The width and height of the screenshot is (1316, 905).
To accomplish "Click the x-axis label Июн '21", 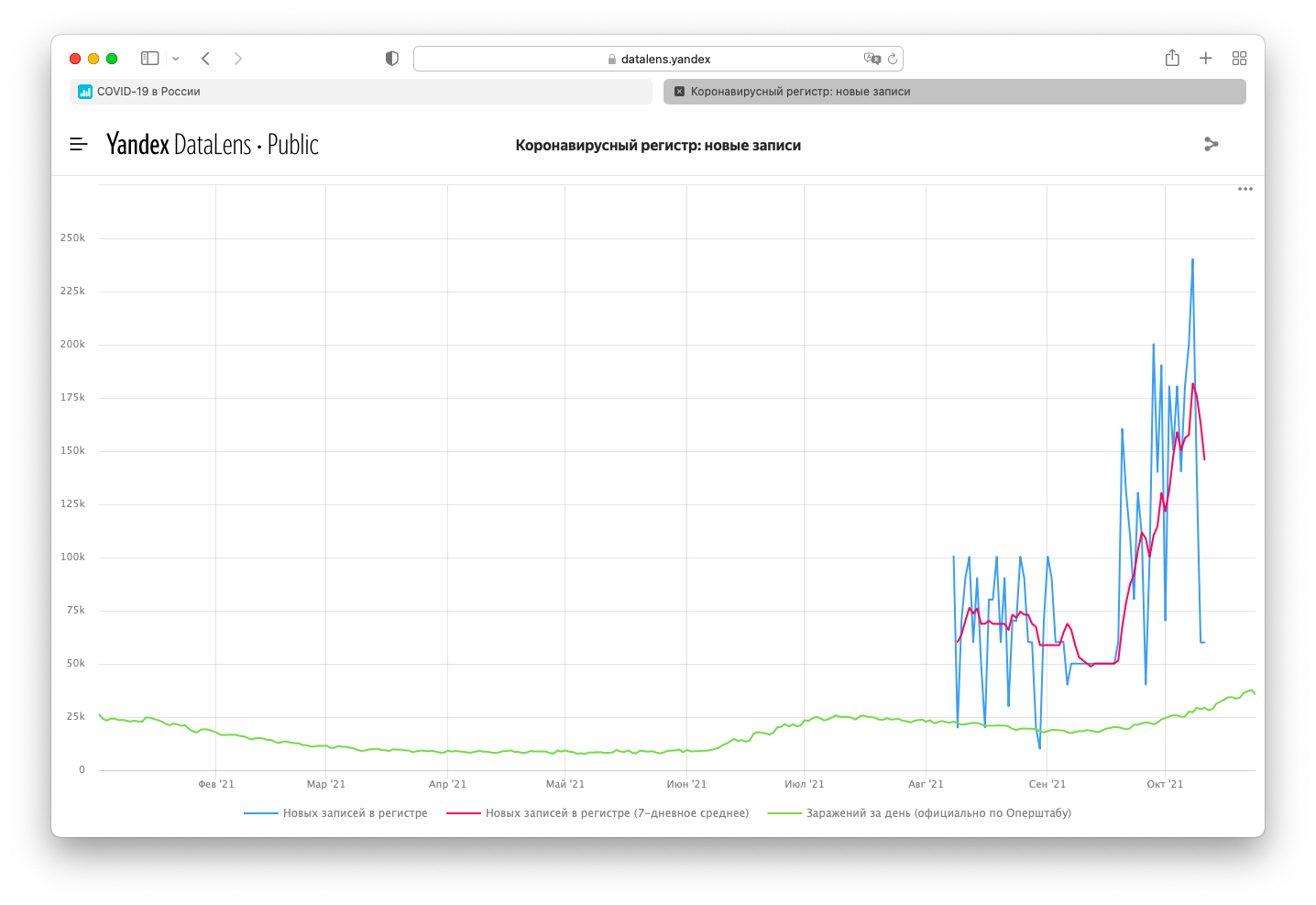I will click(x=686, y=784).
